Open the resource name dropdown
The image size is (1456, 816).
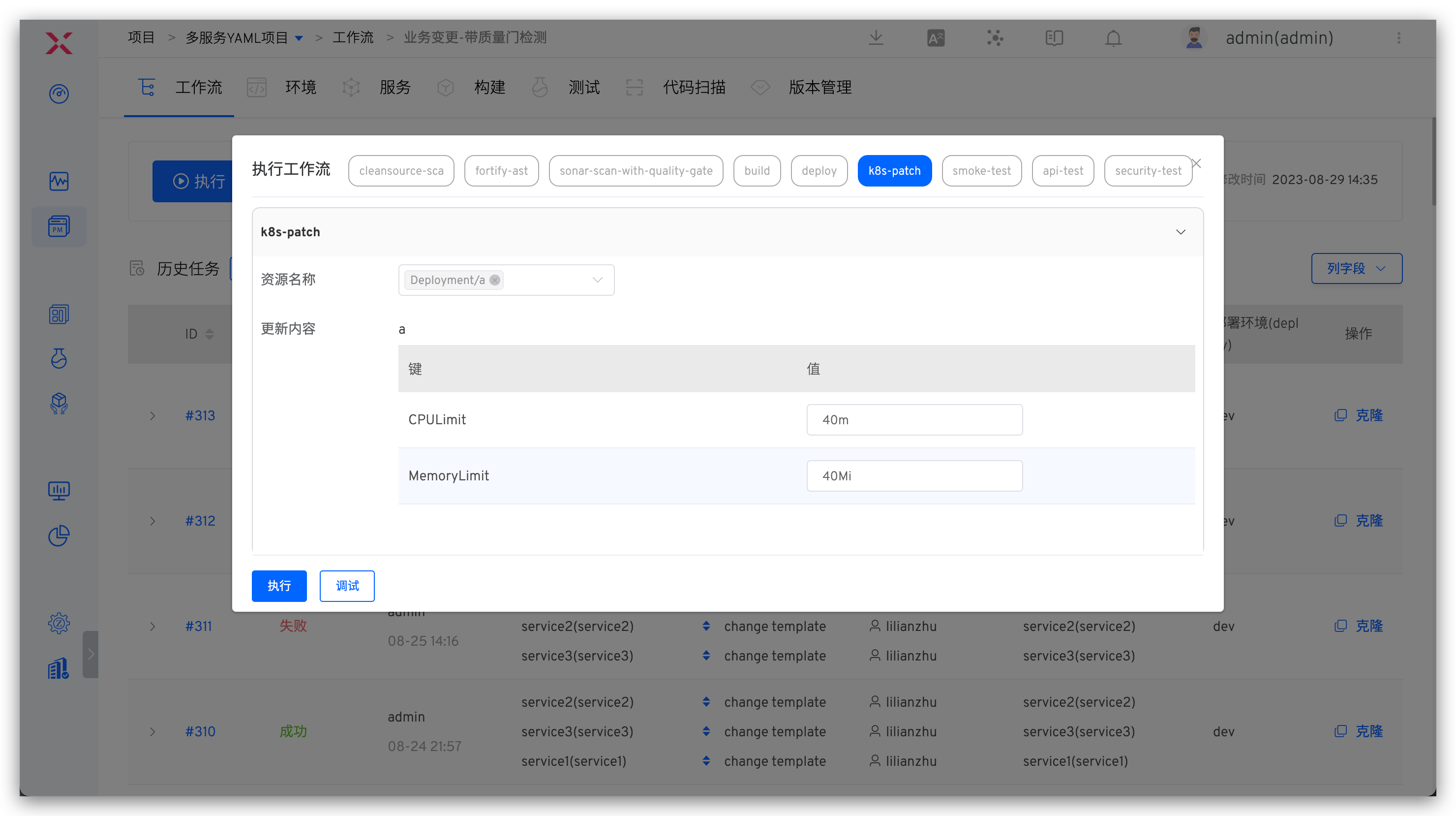(x=597, y=281)
